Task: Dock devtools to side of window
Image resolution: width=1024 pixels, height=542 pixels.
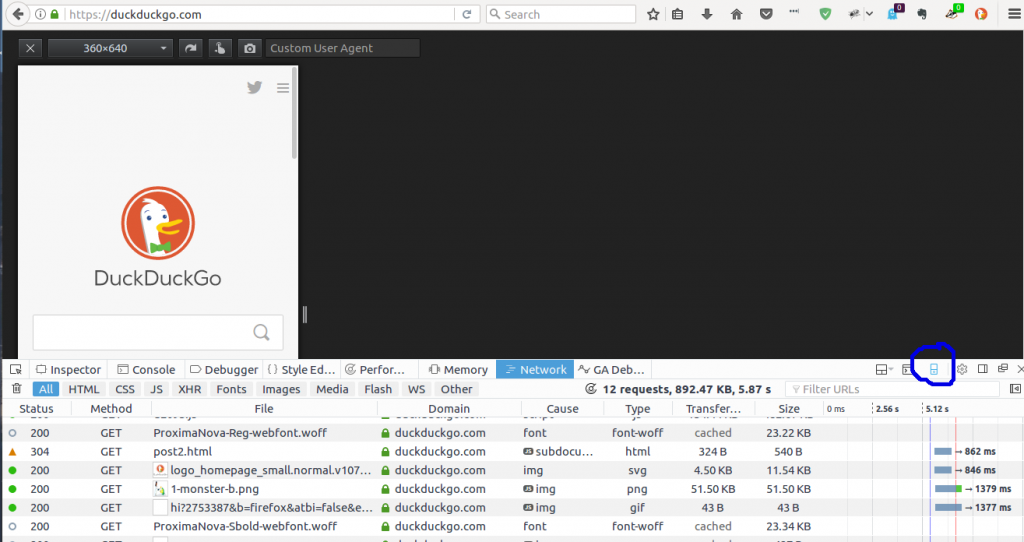Action: point(982,369)
